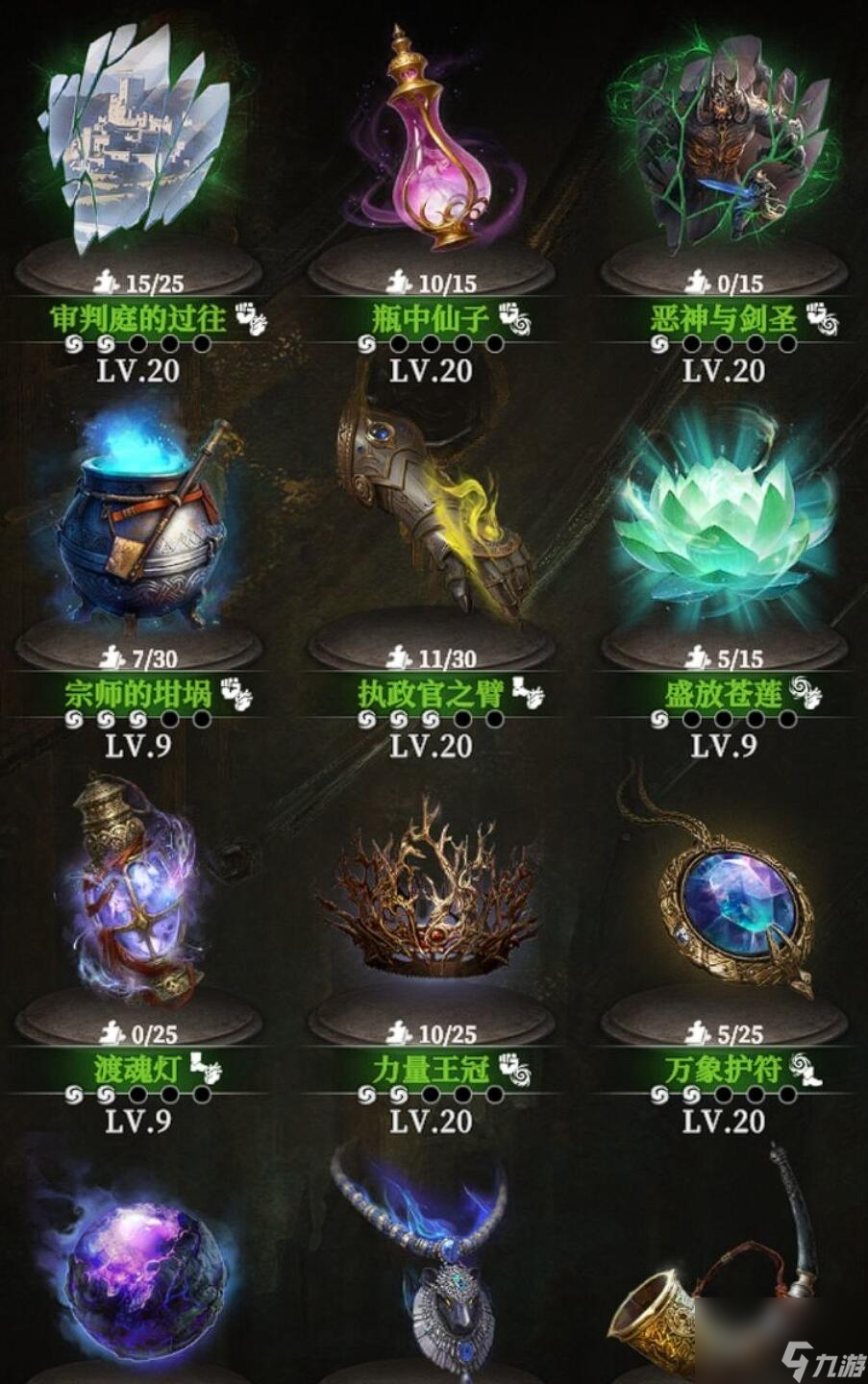Click the 审判庭的过往 name label

click(x=137, y=318)
